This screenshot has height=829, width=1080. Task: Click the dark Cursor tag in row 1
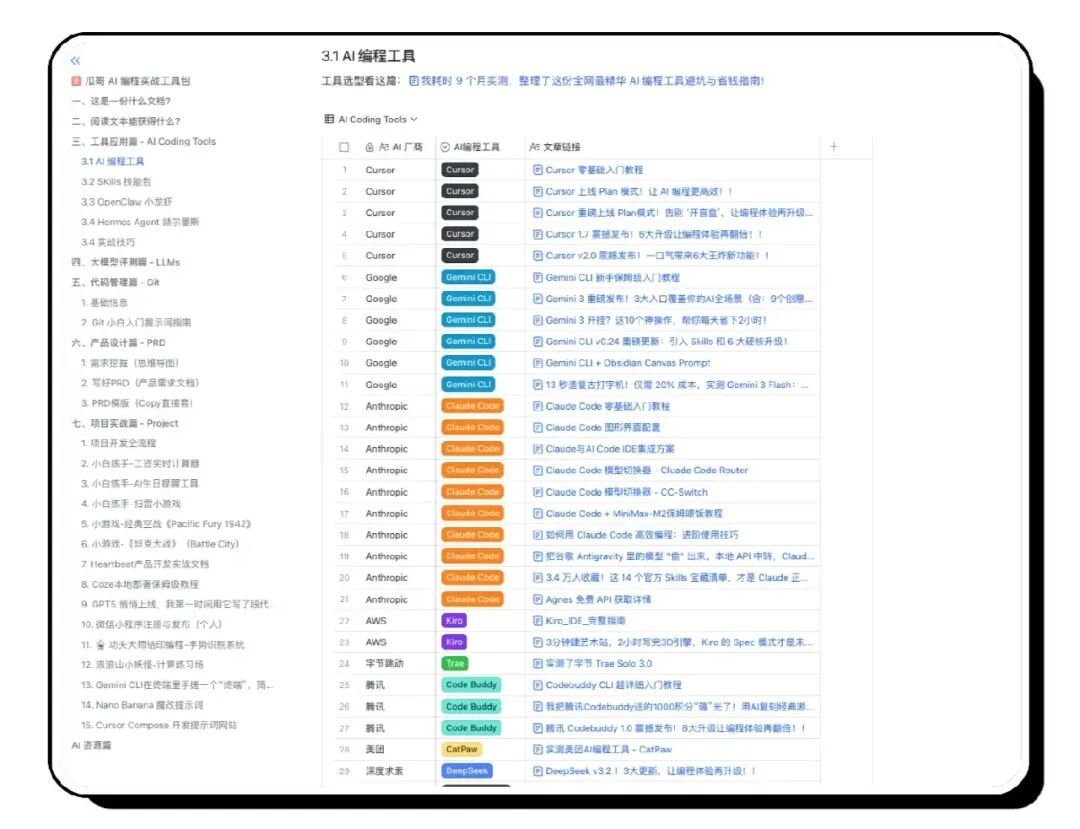click(459, 170)
